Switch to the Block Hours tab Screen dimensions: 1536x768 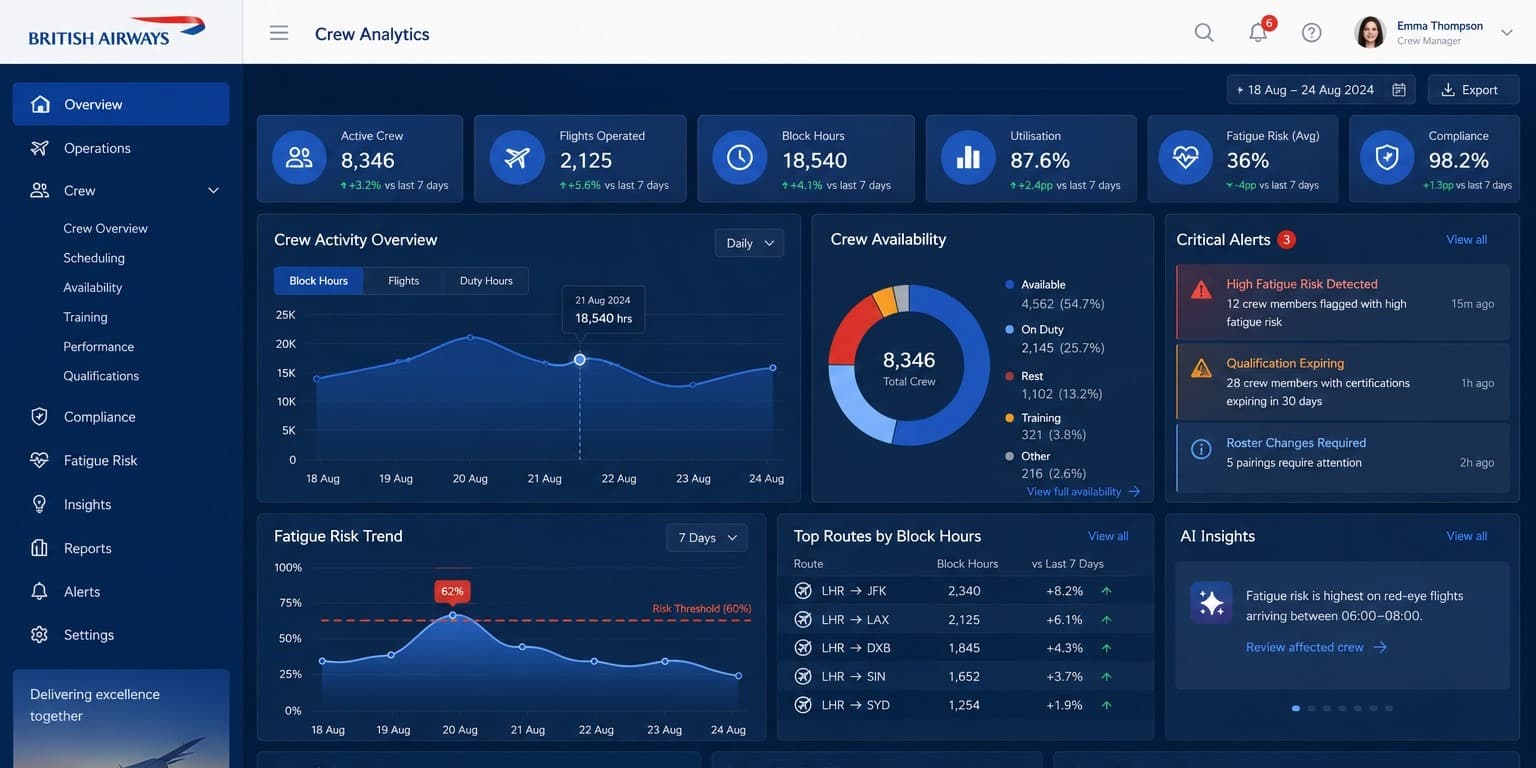[x=319, y=281]
